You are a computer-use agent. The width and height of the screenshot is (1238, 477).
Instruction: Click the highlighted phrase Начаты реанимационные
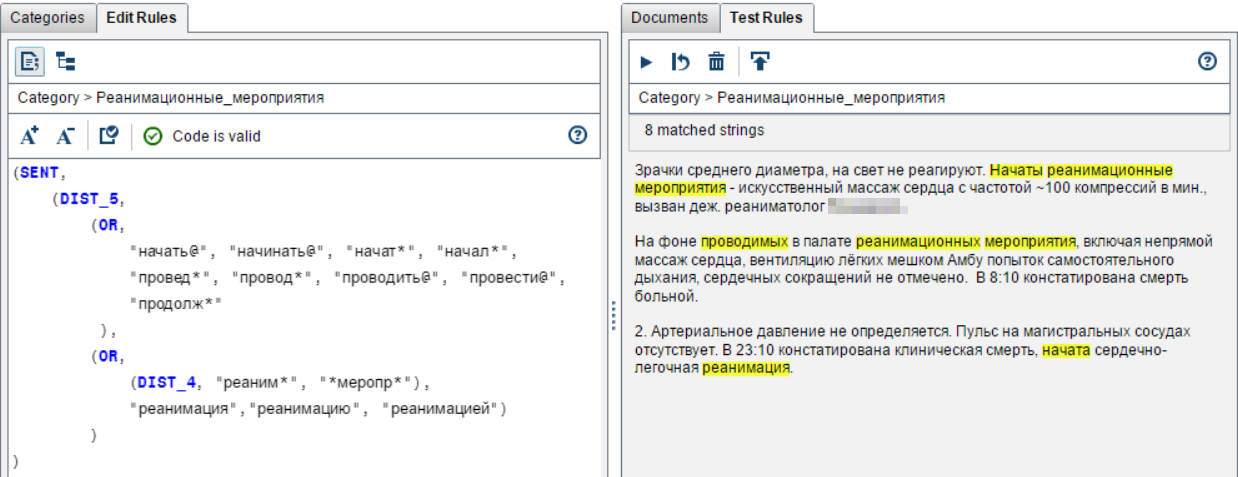(1082, 169)
